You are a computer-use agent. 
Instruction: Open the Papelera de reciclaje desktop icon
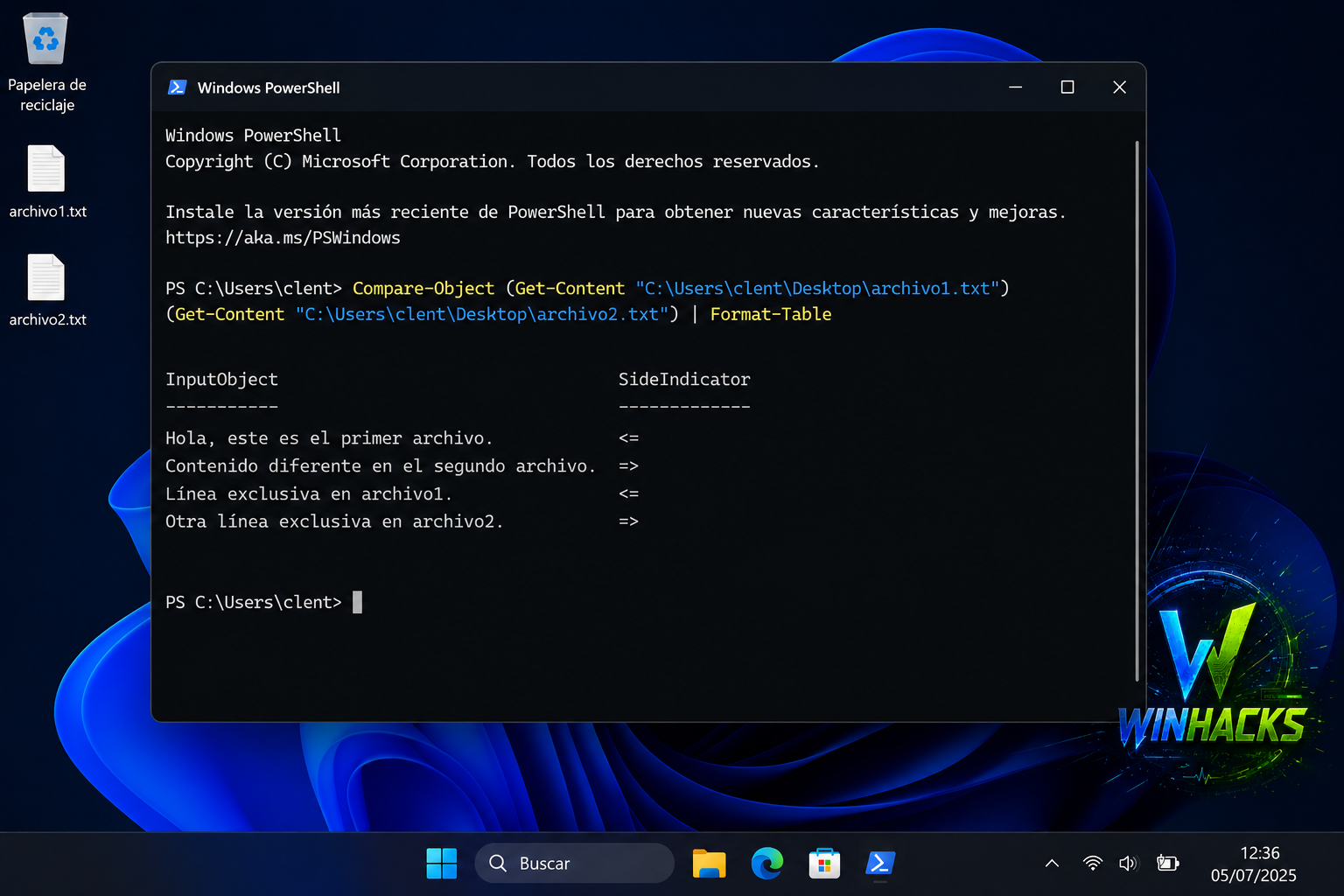coord(46,63)
